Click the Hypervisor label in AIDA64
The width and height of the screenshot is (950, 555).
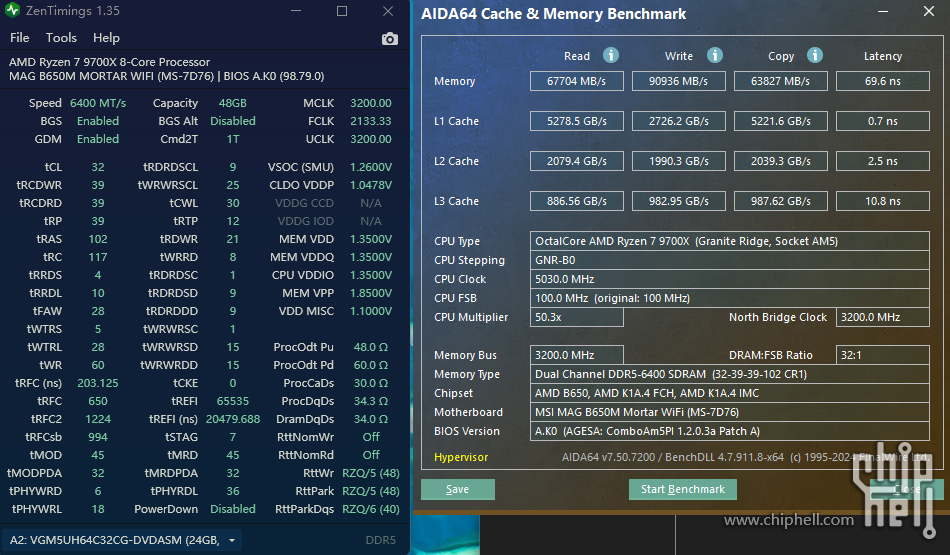point(461,457)
